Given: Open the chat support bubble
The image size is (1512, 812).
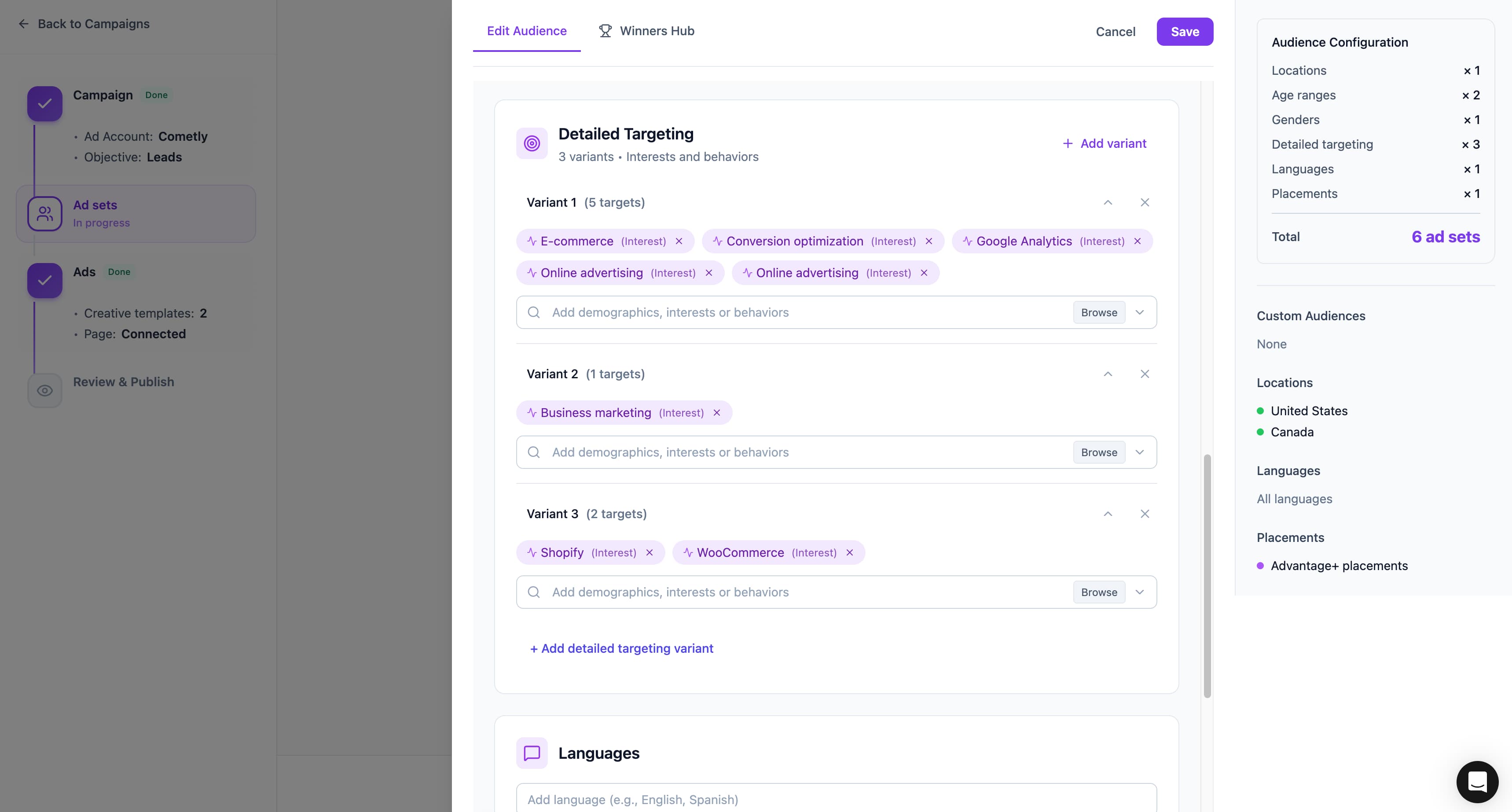Looking at the screenshot, I should [1477, 782].
